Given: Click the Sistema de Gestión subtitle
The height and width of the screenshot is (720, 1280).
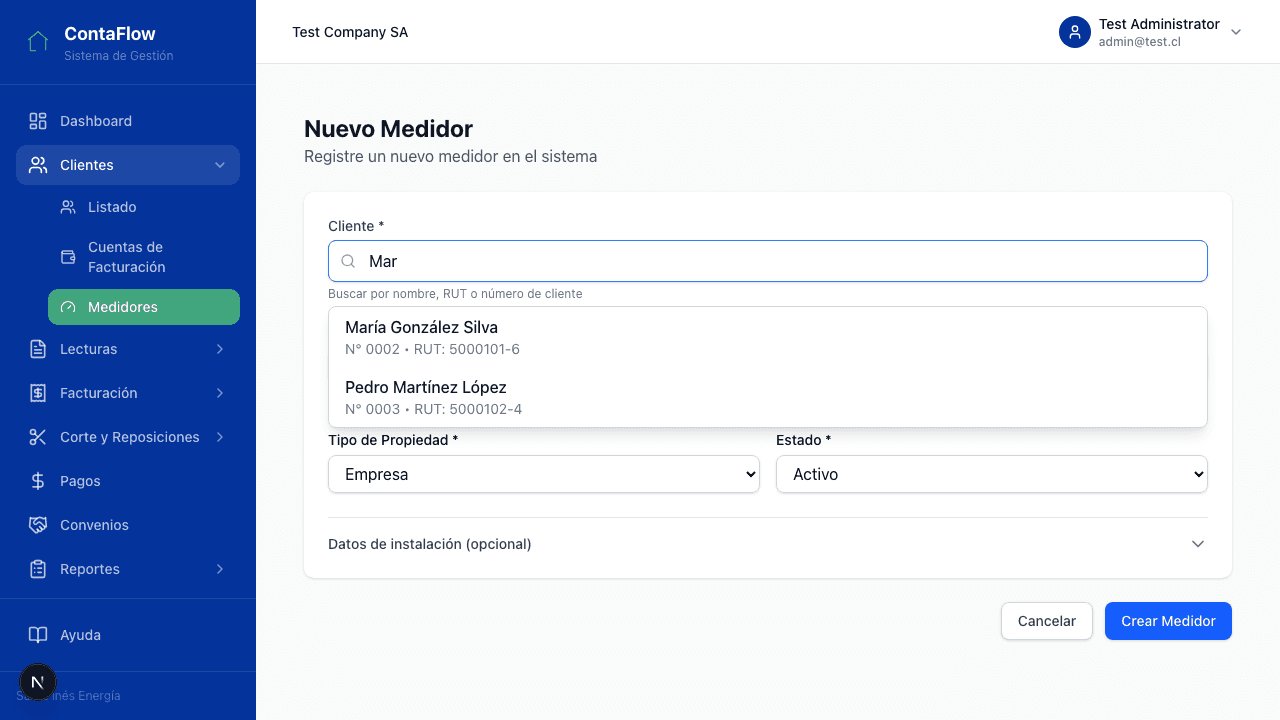Looking at the screenshot, I should [118, 56].
